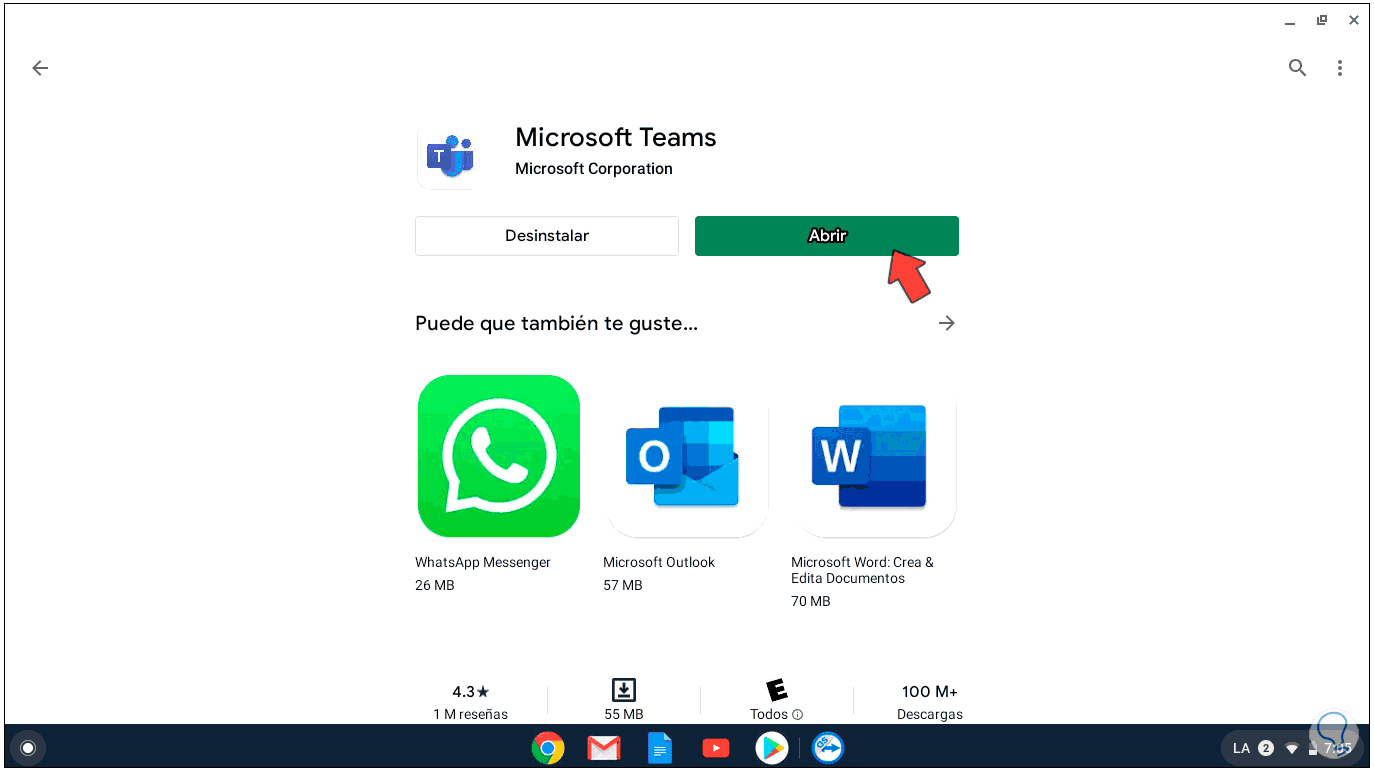Click the download size icon

click(x=624, y=690)
